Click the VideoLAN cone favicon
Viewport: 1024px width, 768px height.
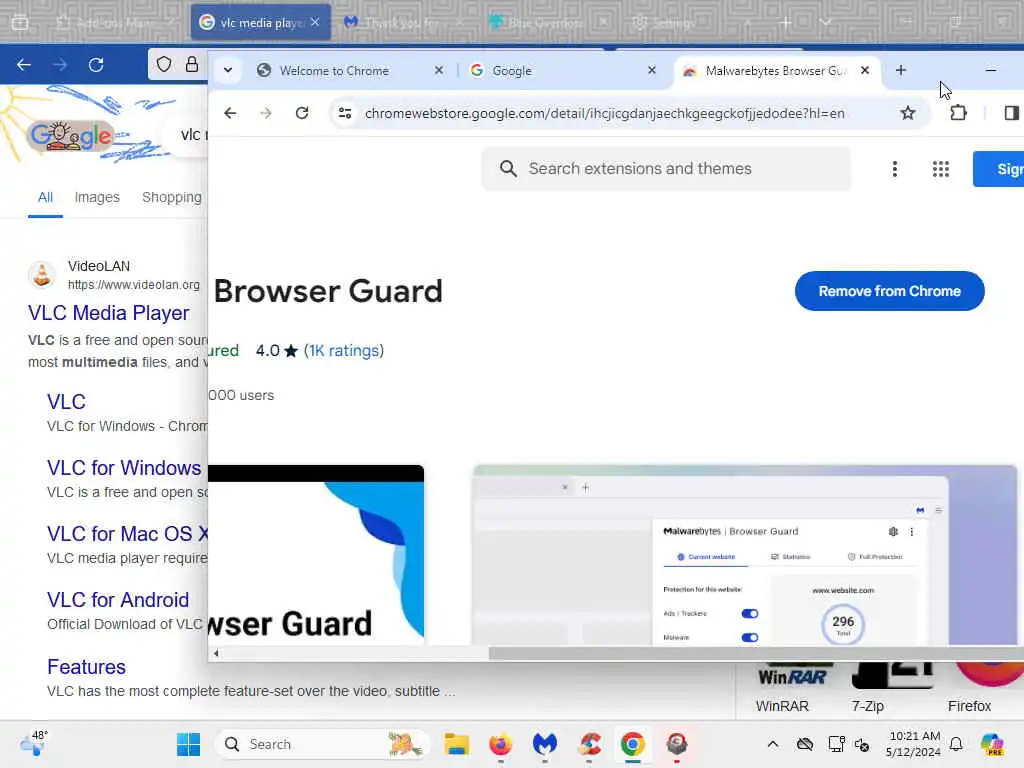coord(42,275)
